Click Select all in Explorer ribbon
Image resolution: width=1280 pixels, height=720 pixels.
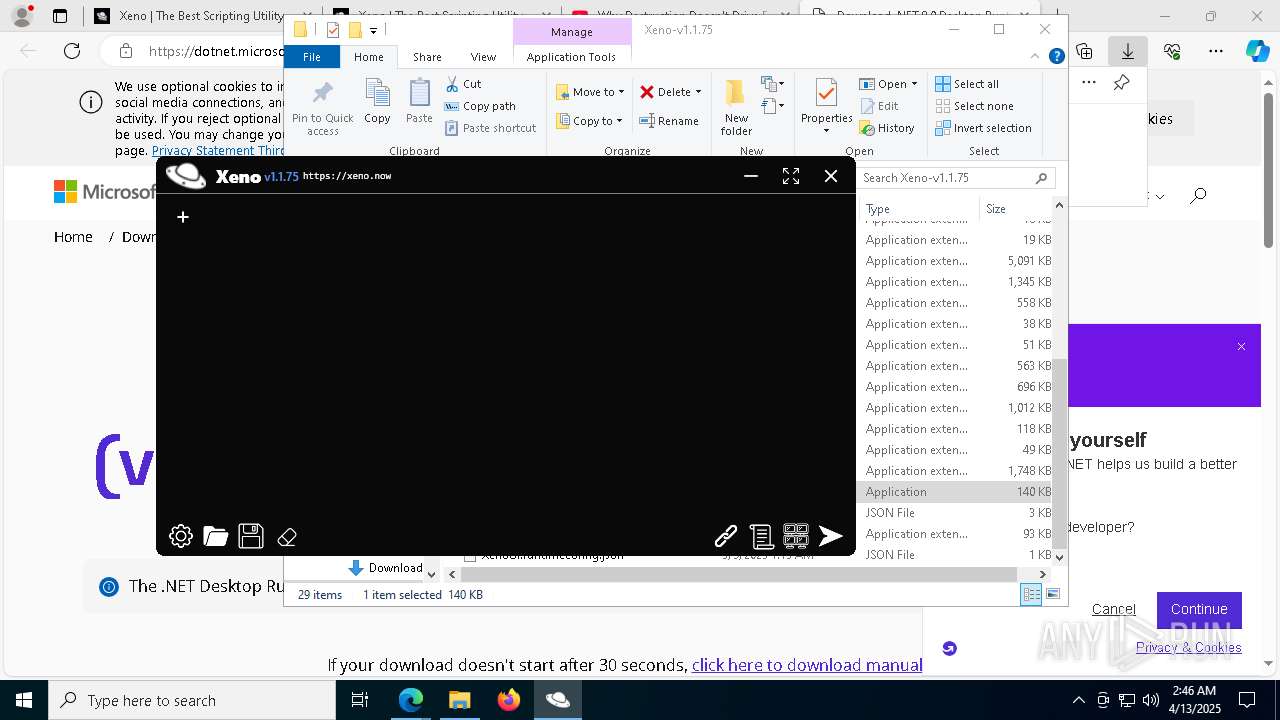click(x=967, y=84)
